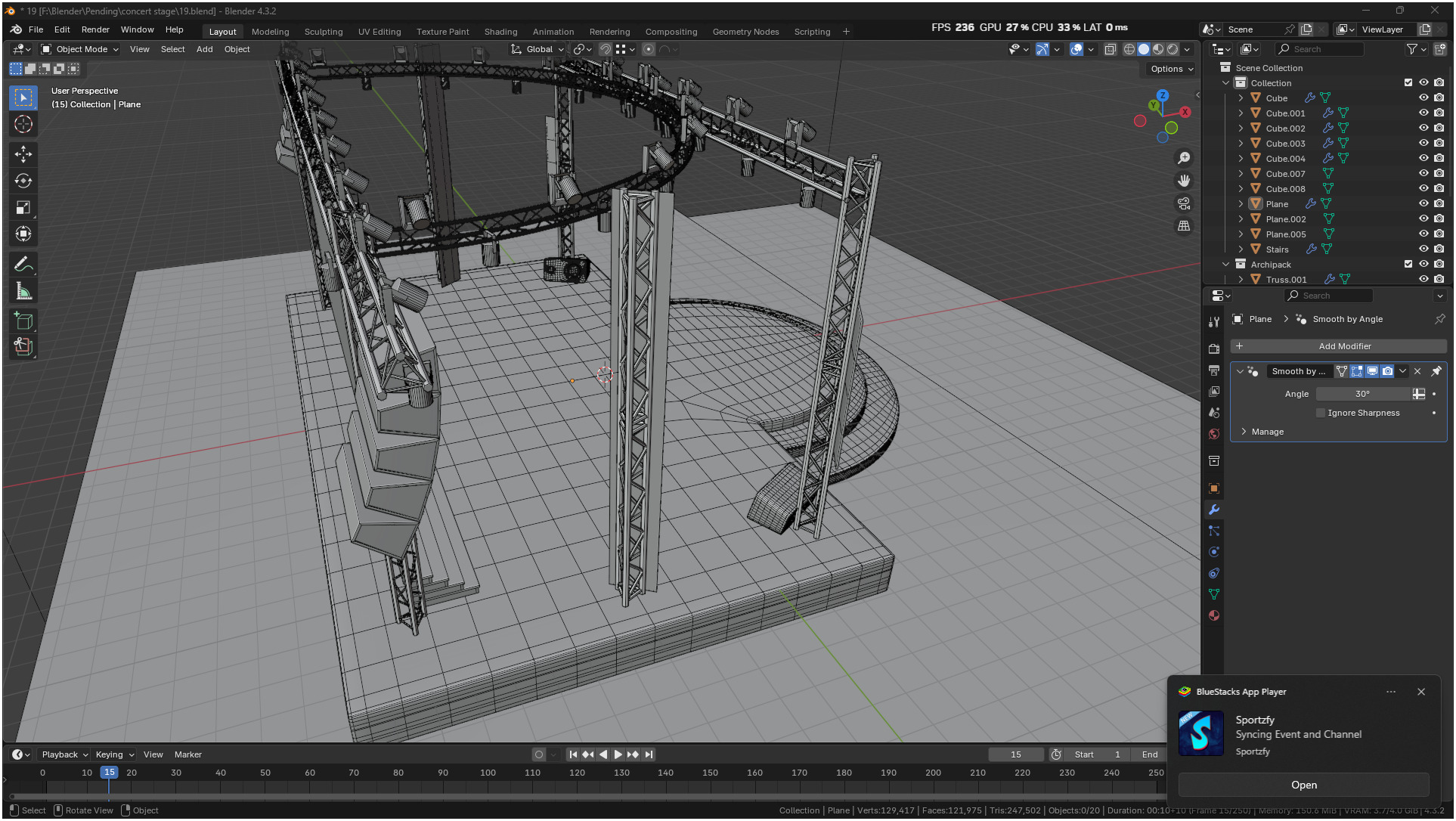Click Open on BlueStacks notification

[1303, 785]
